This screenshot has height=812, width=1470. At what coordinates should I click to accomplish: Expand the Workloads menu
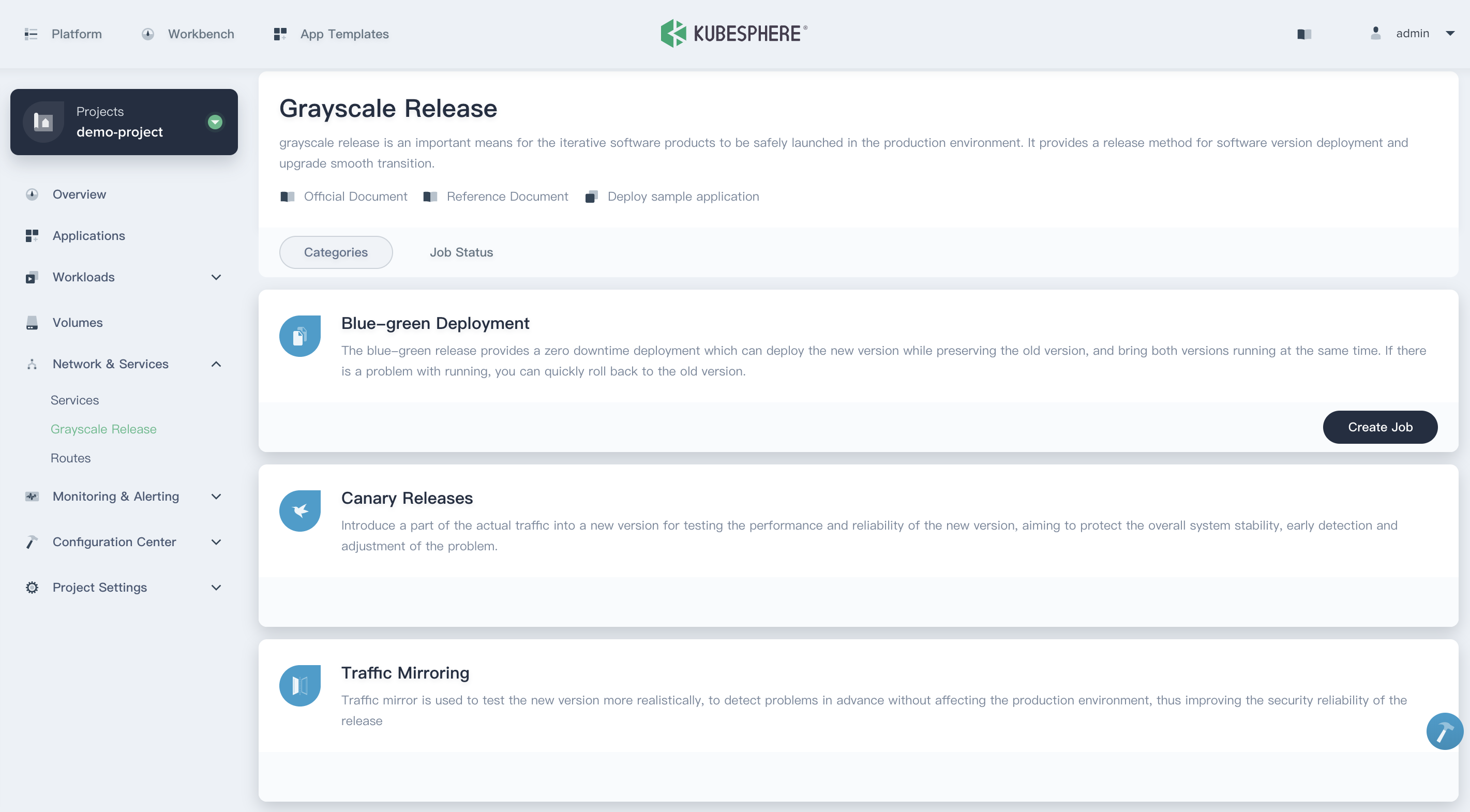point(216,277)
